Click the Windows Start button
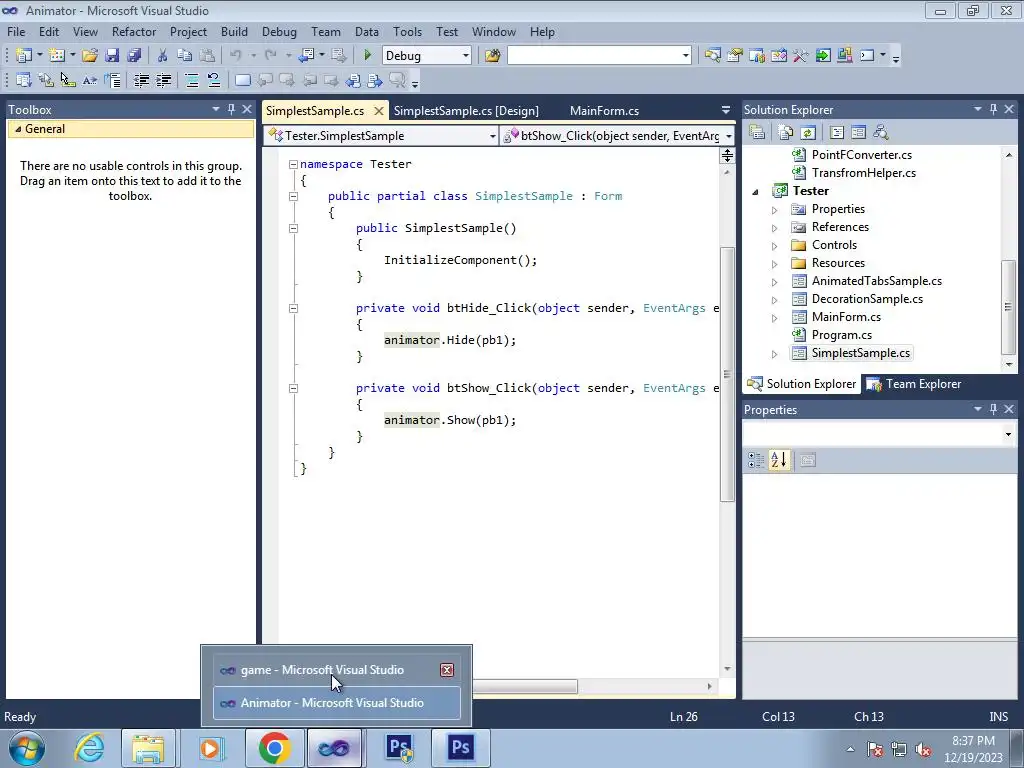Viewport: 1024px width, 768px height. click(x=27, y=748)
